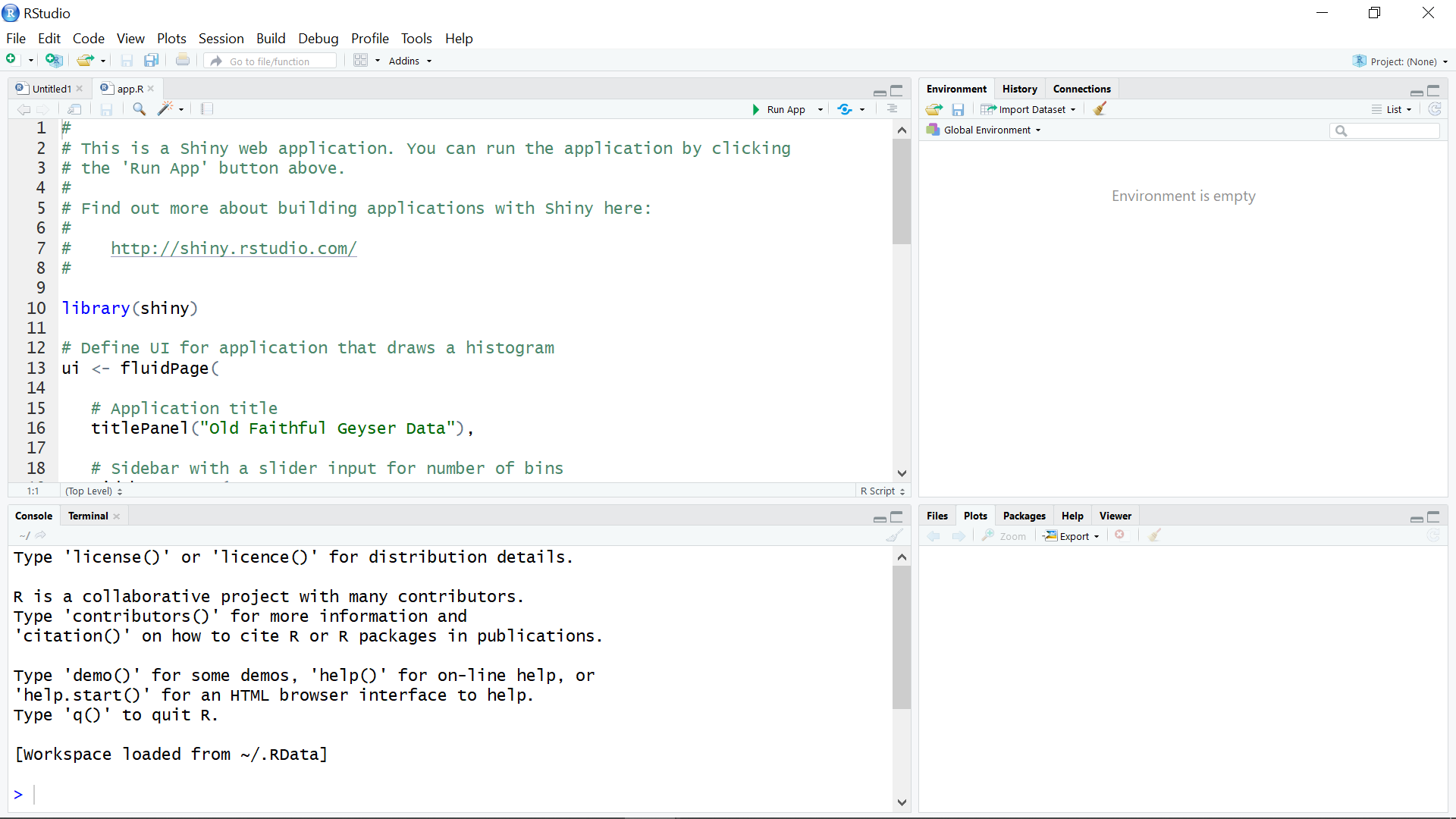
Task: Click the Clear Environment broom icon
Action: [1100, 109]
